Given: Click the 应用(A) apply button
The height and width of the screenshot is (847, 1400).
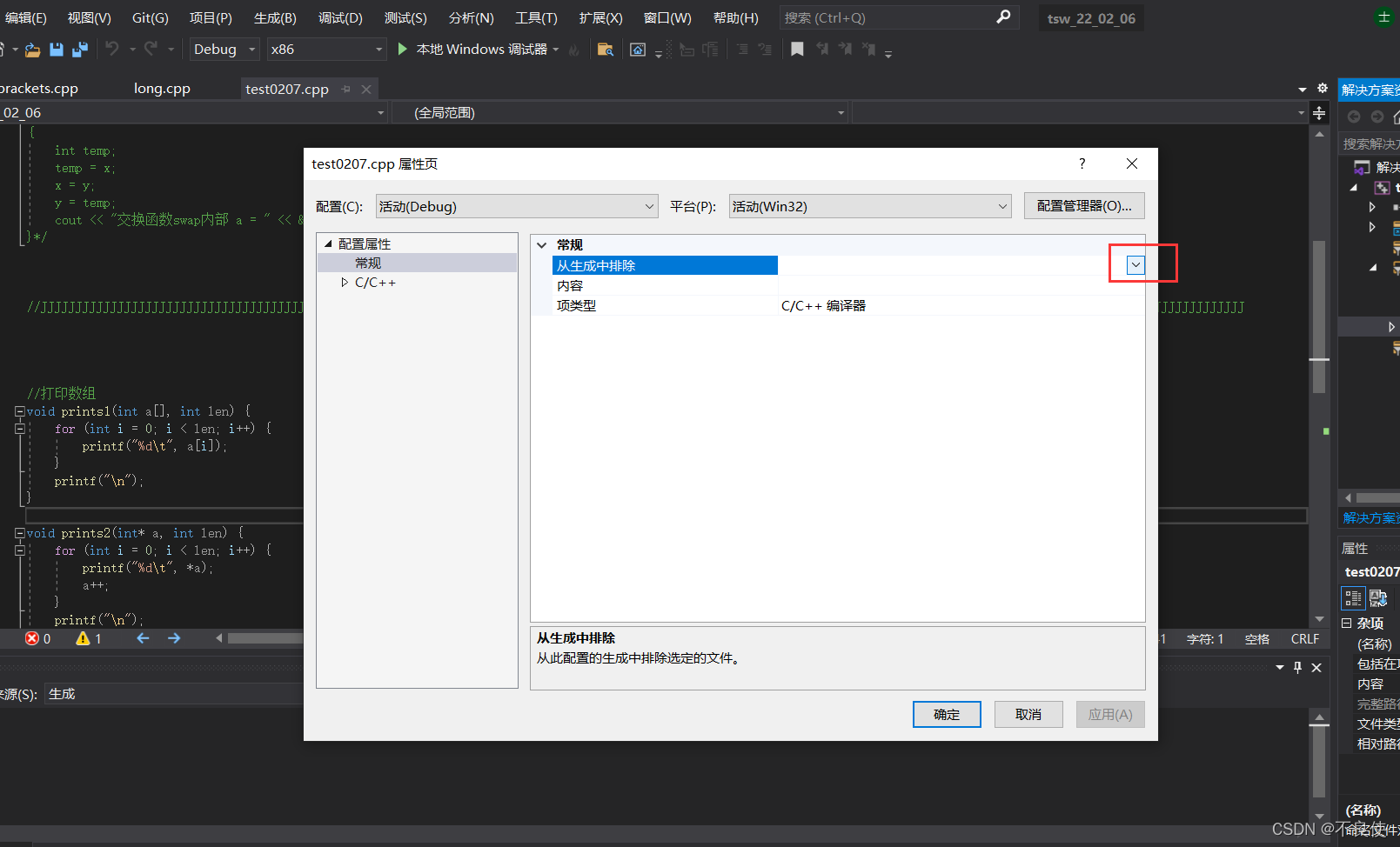Looking at the screenshot, I should (1110, 714).
